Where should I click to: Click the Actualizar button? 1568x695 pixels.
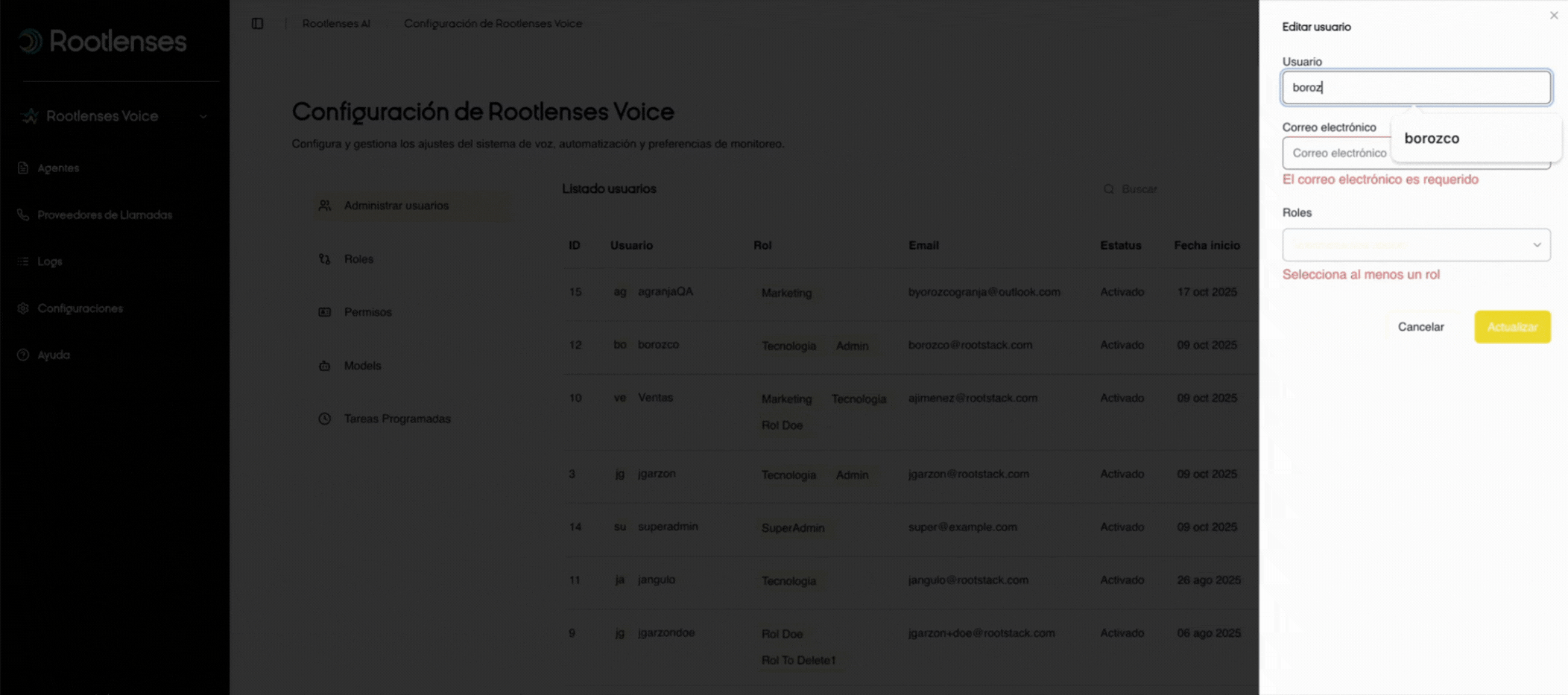pyautogui.click(x=1512, y=327)
